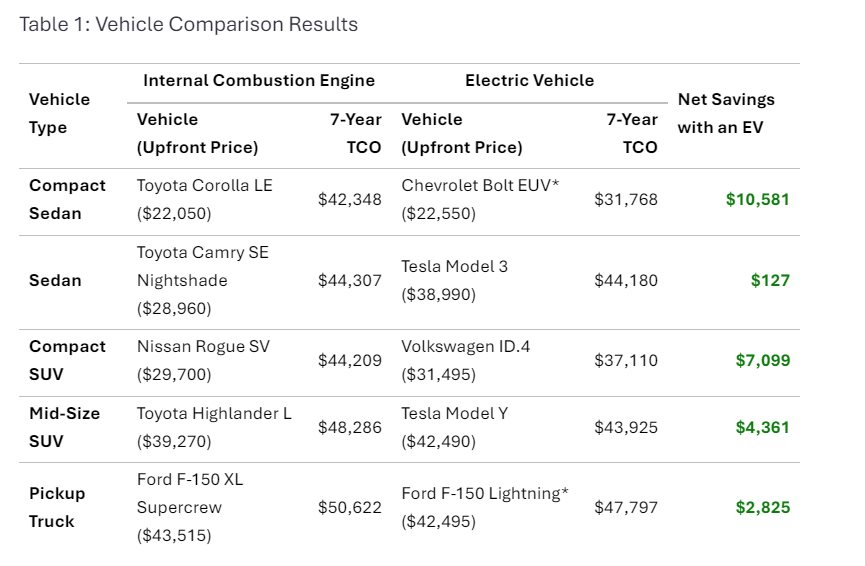Click the Toyota Camry SE Nightshade cell

[203, 280]
